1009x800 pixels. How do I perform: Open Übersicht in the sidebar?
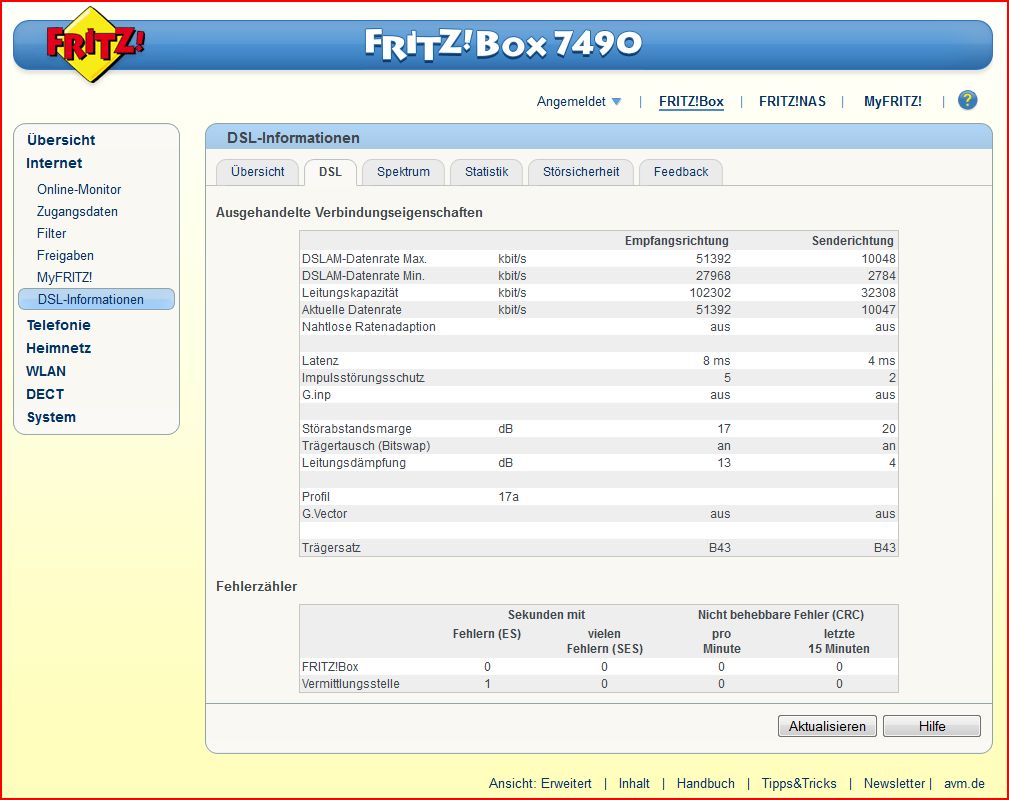(61, 140)
